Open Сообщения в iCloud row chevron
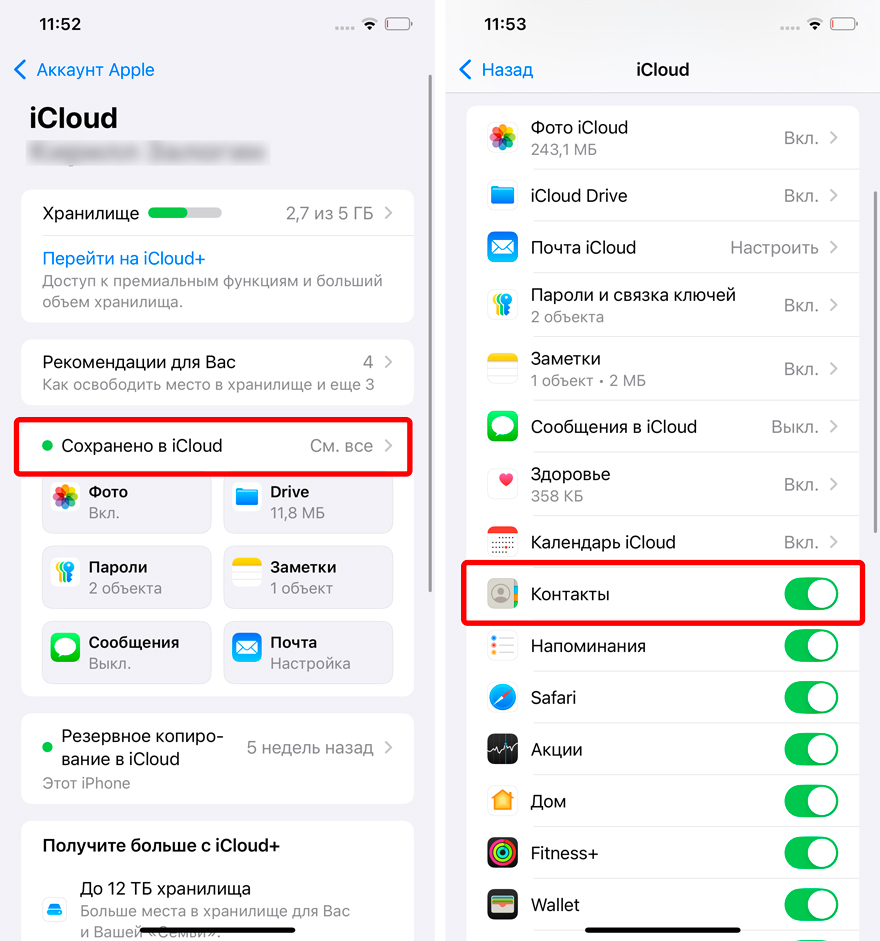This screenshot has height=941, width=880. pos(834,427)
